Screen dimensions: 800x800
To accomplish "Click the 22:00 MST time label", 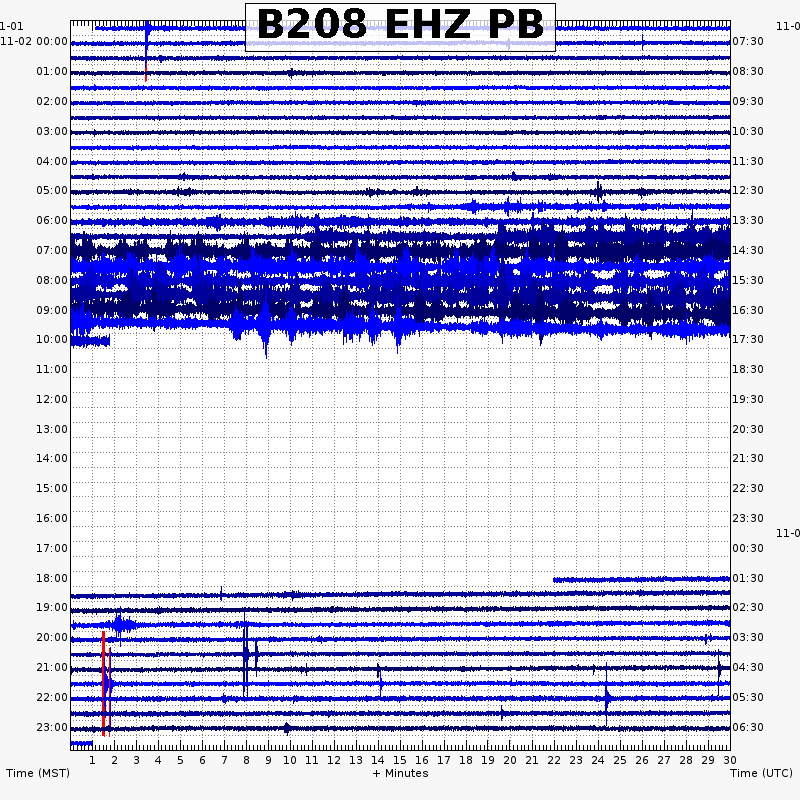I will point(52,697).
